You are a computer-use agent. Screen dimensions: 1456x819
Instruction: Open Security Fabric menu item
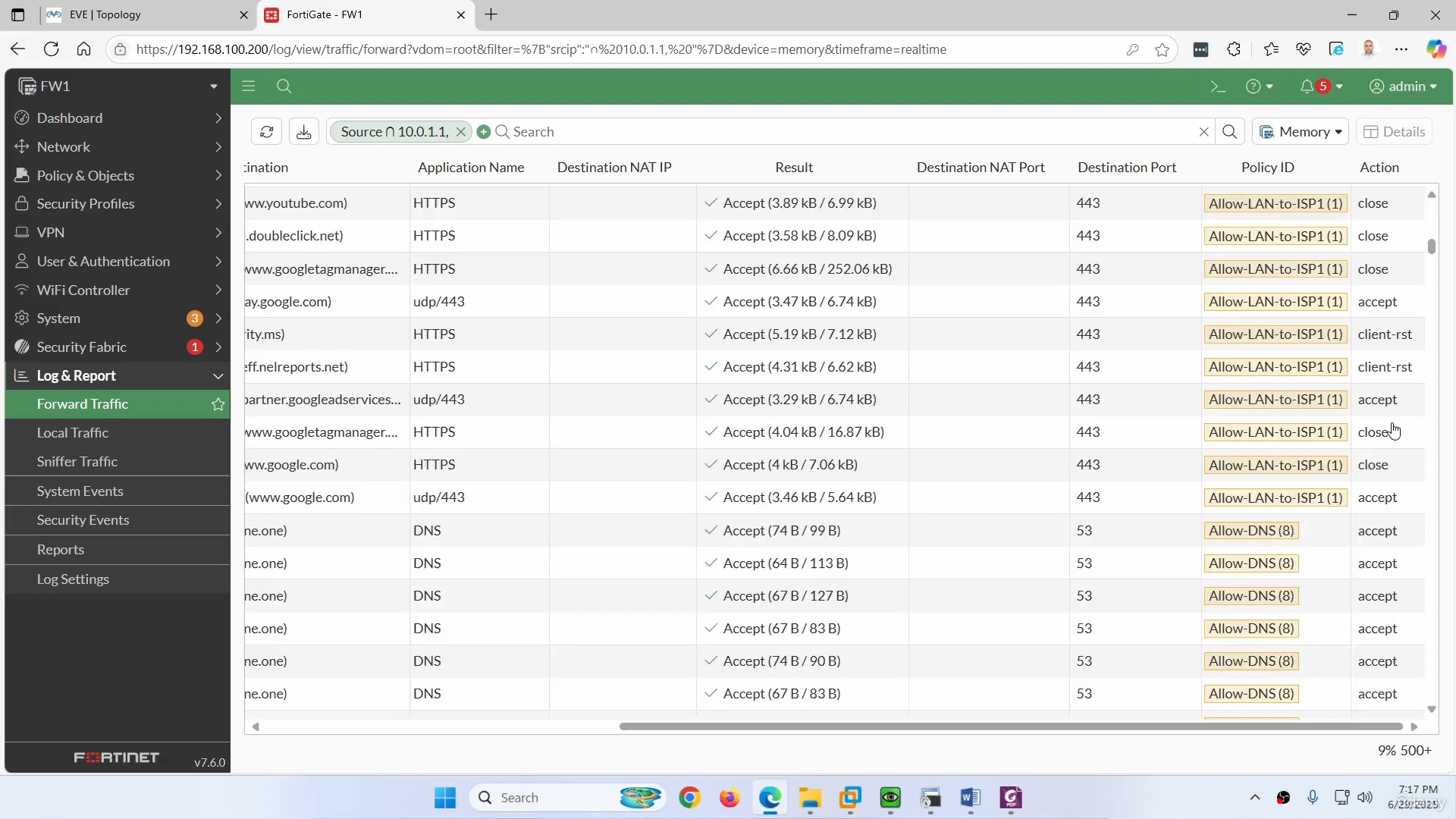coord(118,347)
